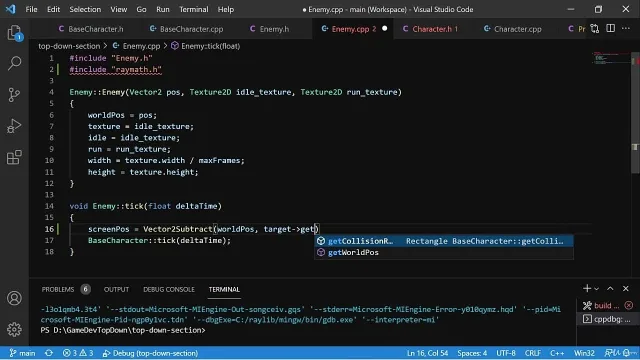Change end of line sequence CRLF

533,353
